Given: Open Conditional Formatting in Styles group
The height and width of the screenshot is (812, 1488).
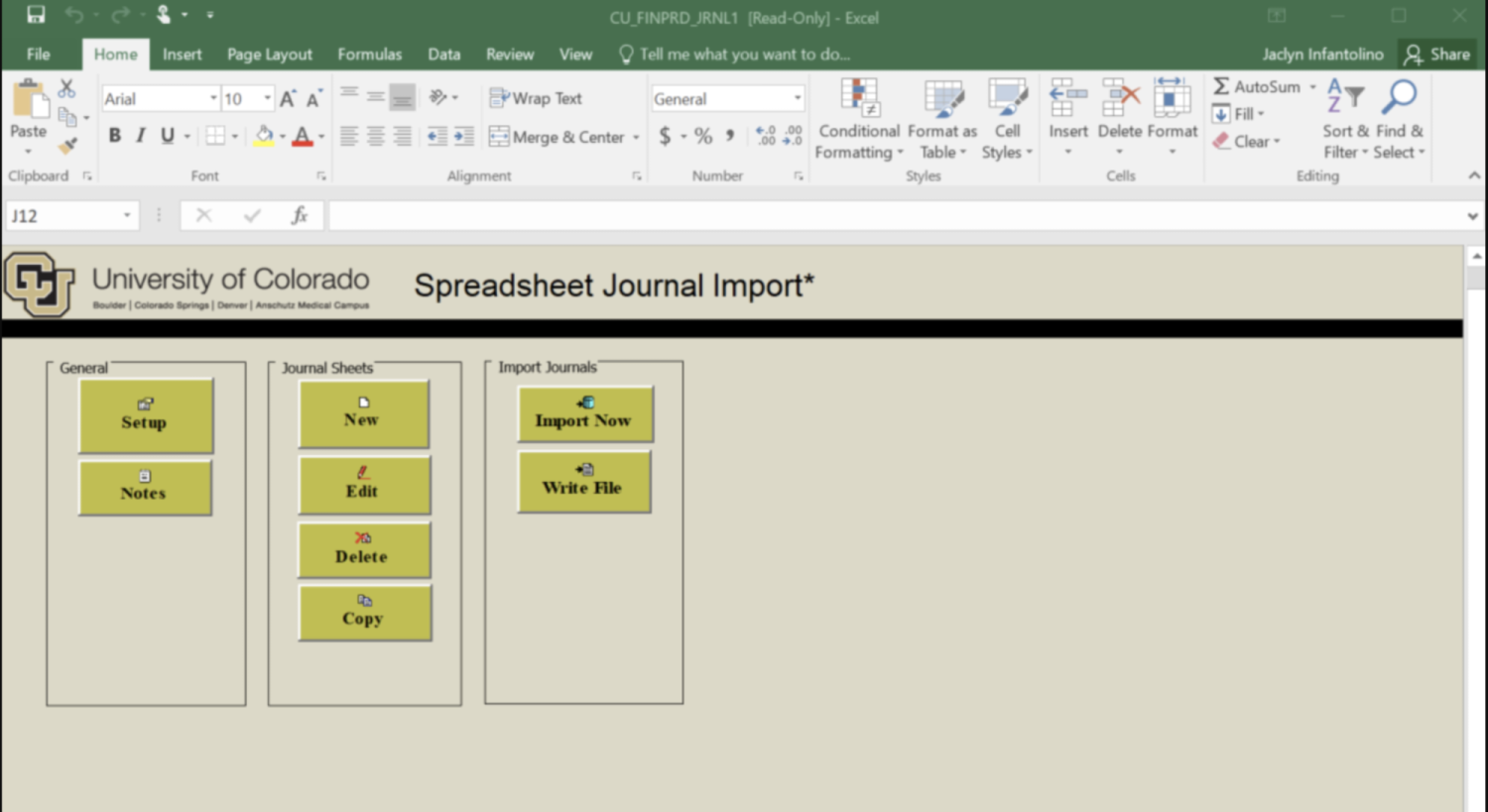Looking at the screenshot, I should pyautogui.click(x=858, y=119).
